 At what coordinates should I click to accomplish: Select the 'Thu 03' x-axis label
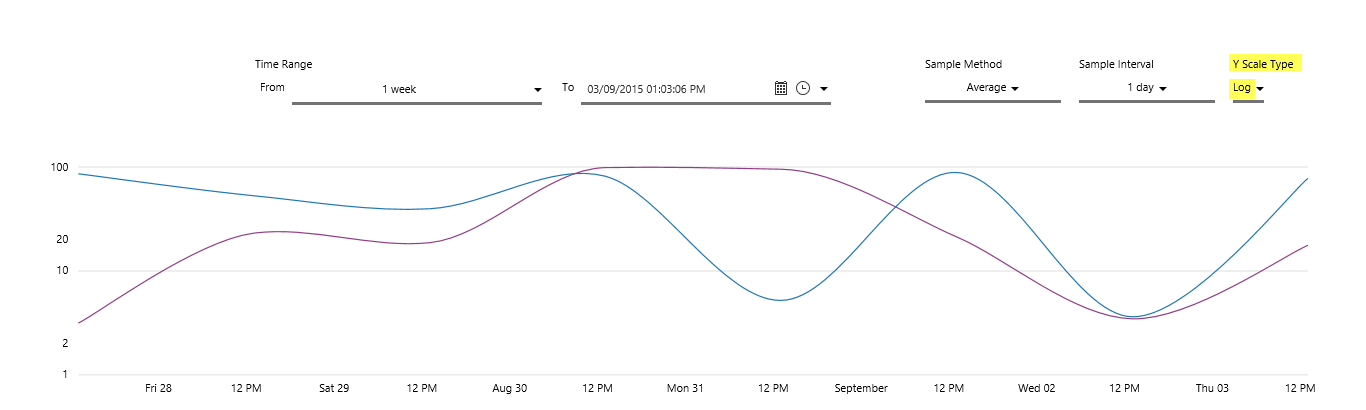click(1212, 388)
